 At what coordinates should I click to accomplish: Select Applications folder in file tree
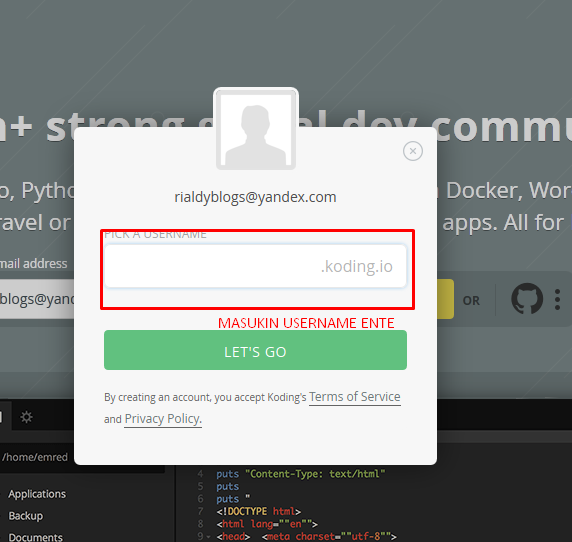point(37,494)
